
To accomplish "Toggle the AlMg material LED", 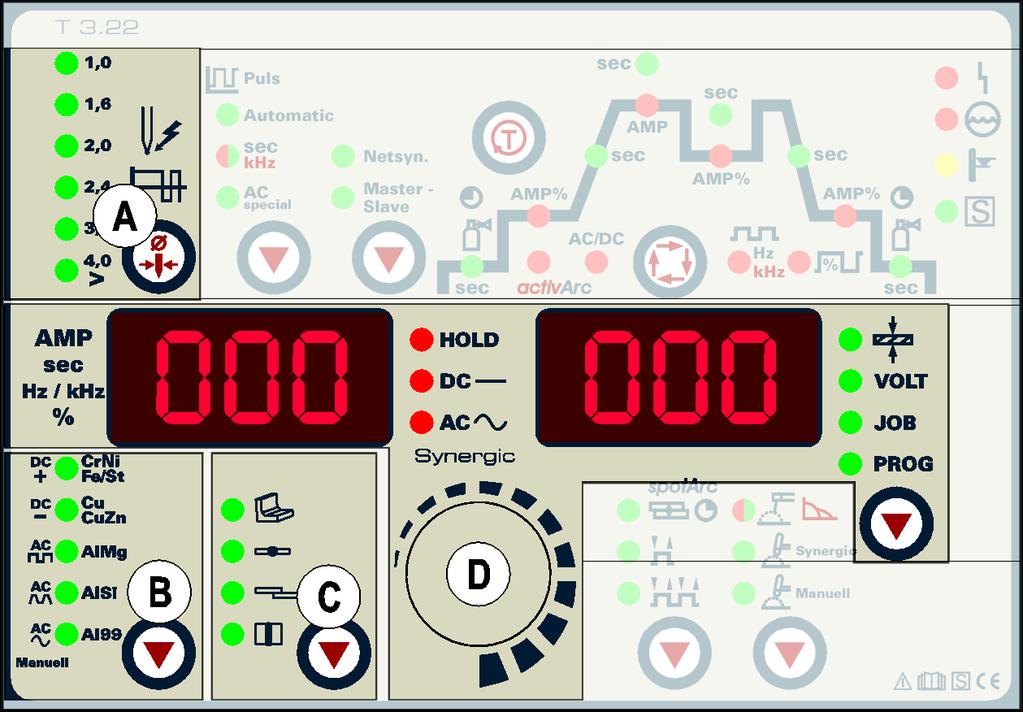I will (x=66, y=551).
